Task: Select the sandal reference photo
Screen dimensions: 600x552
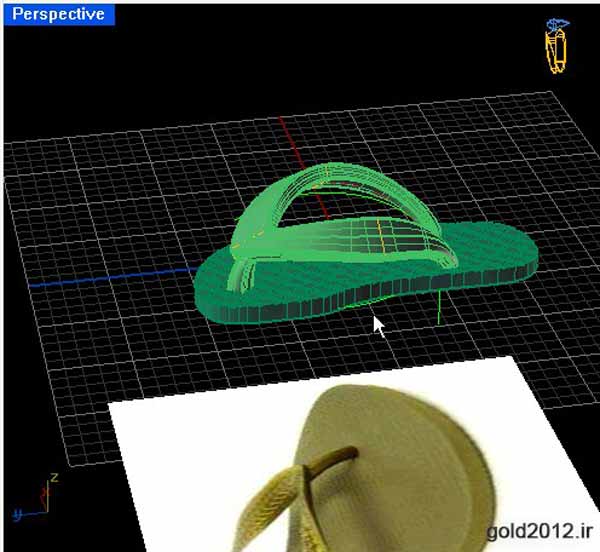Action: pos(400,440)
